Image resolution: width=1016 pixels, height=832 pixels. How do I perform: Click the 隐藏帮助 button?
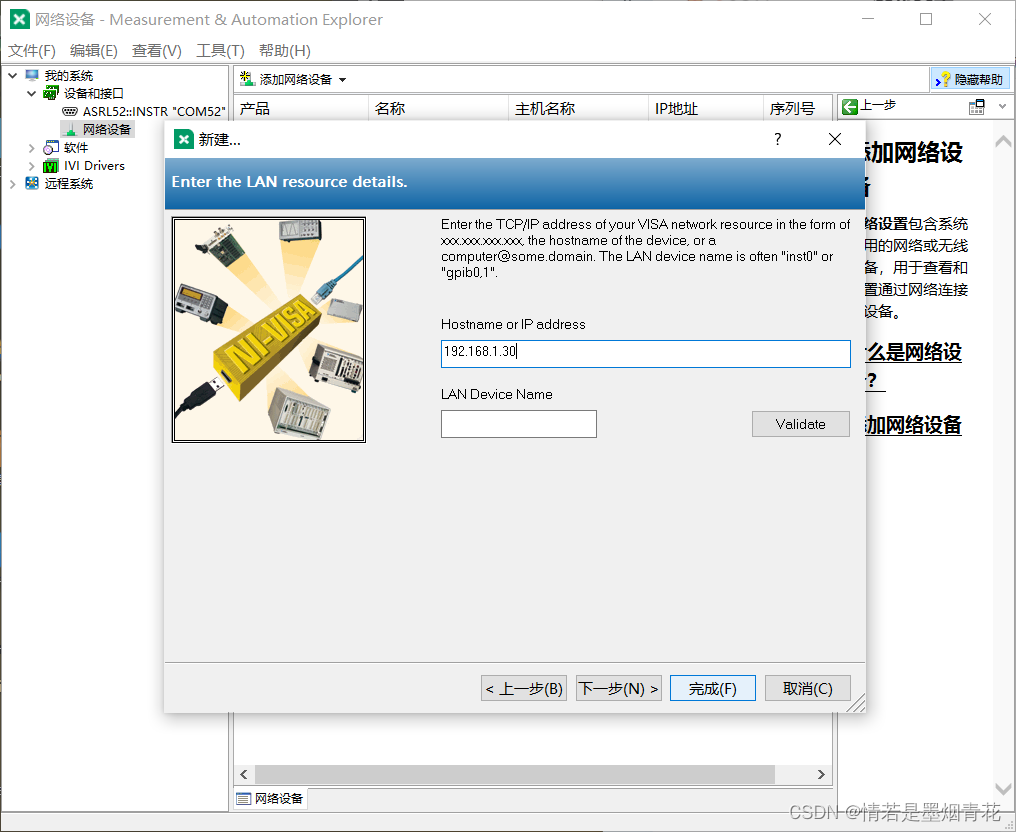tap(969, 80)
